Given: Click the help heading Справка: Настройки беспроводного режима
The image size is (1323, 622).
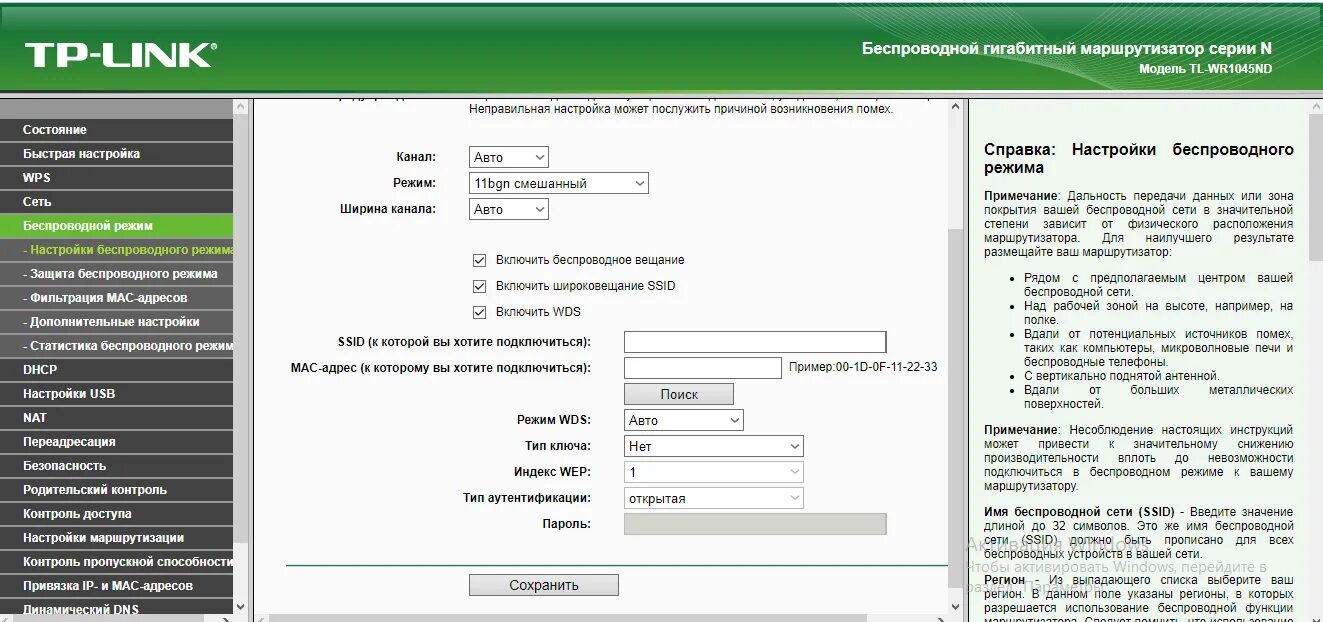Looking at the screenshot, I should (1139, 158).
